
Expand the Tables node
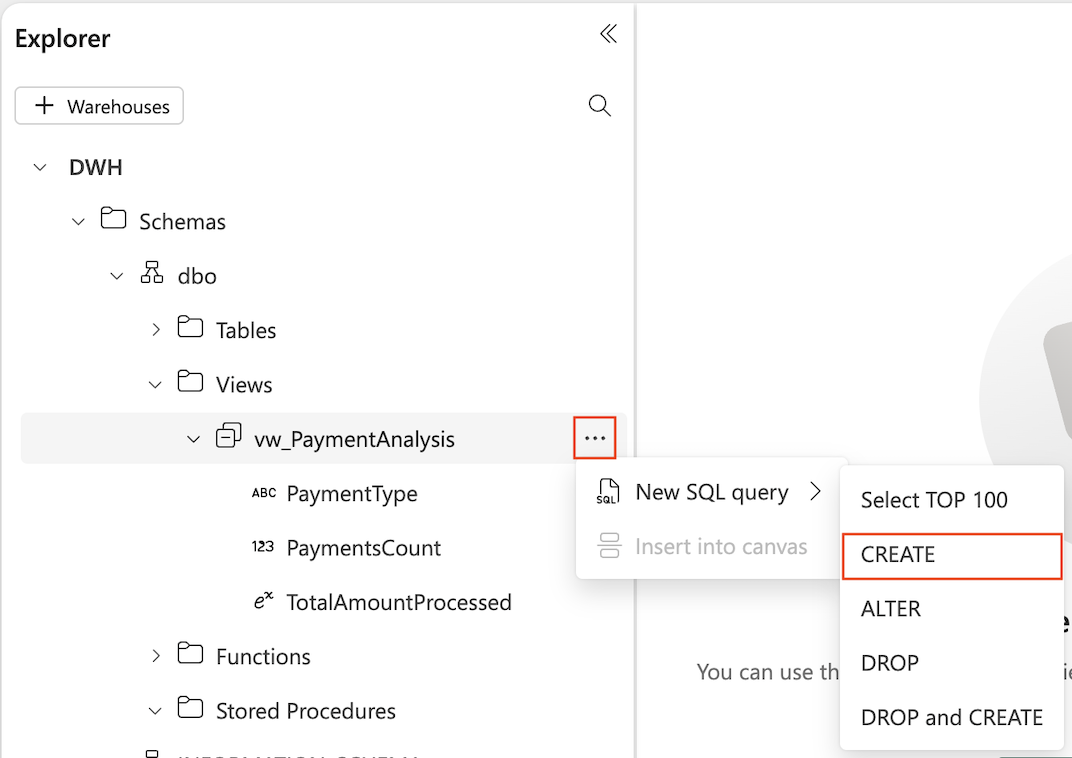tap(157, 329)
